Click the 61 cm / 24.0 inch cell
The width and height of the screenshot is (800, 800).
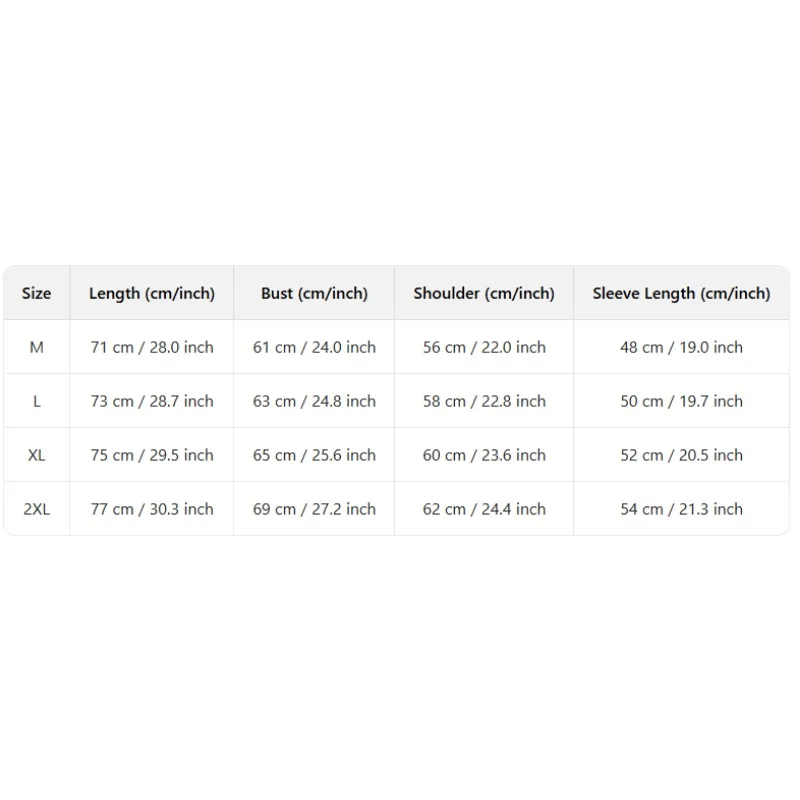(314, 347)
